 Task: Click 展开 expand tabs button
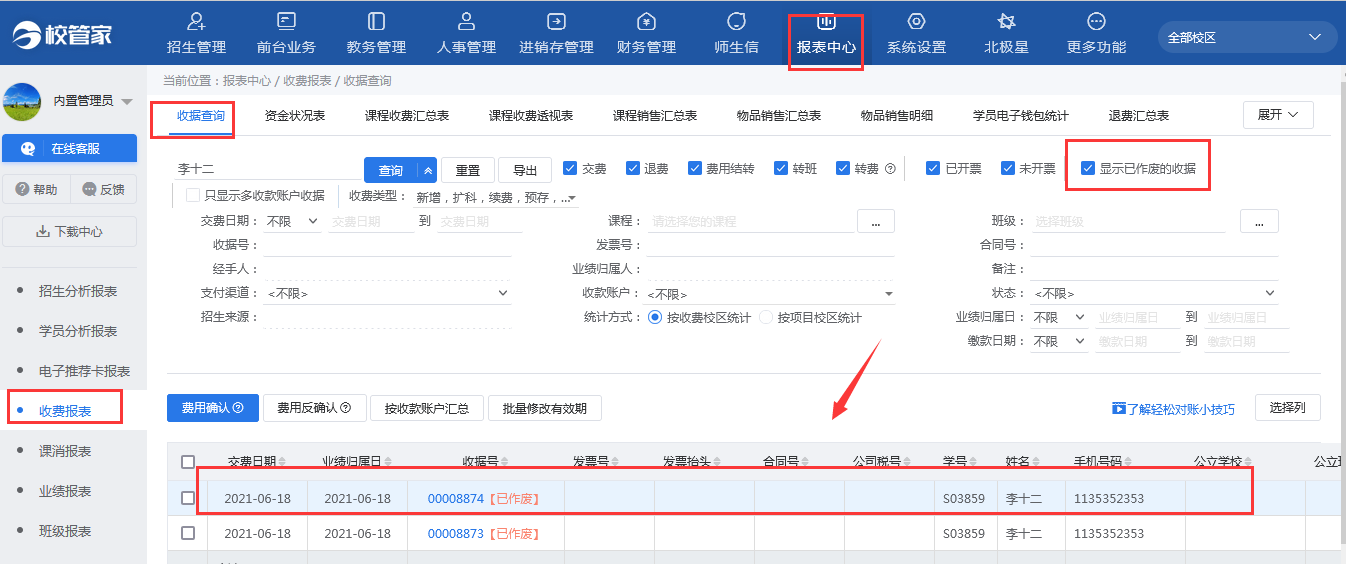coord(1278,115)
